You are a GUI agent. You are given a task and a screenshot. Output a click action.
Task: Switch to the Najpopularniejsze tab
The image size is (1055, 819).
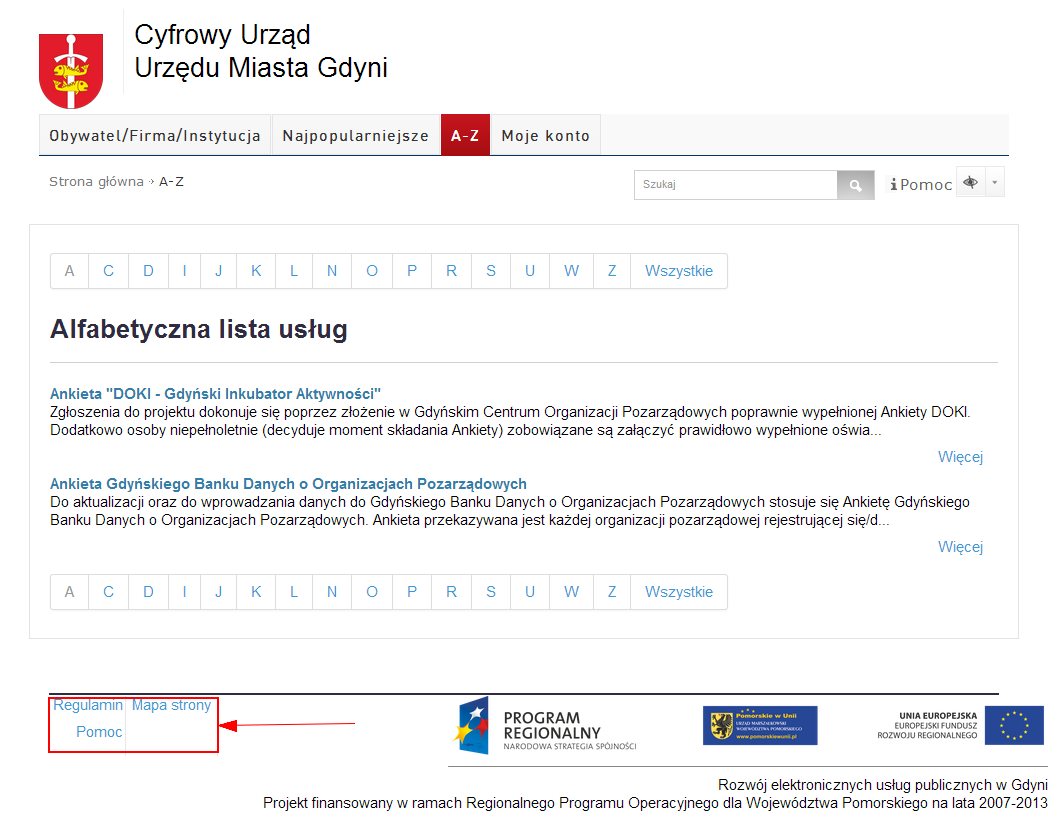pos(355,136)
